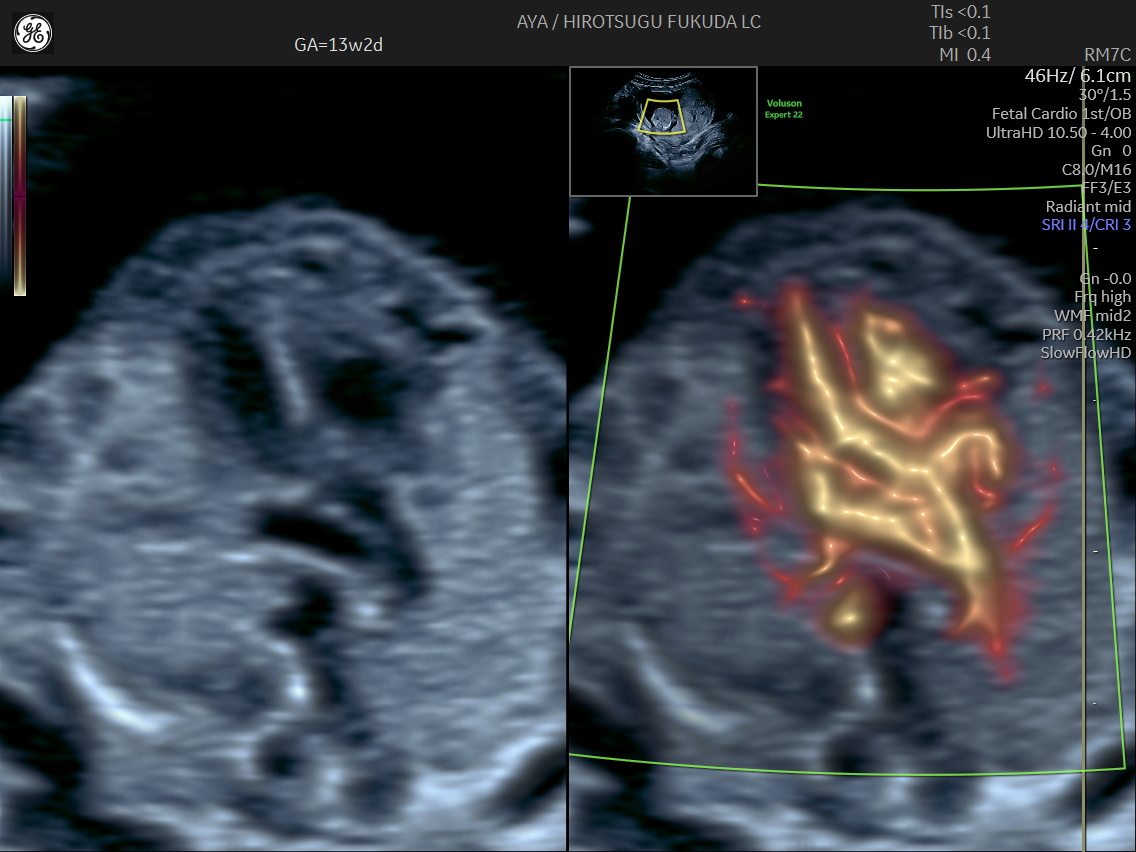The image size is (1136, 852).
Task: Select the GA=13w2d gestational age text
Action: [x=341, y=45]
